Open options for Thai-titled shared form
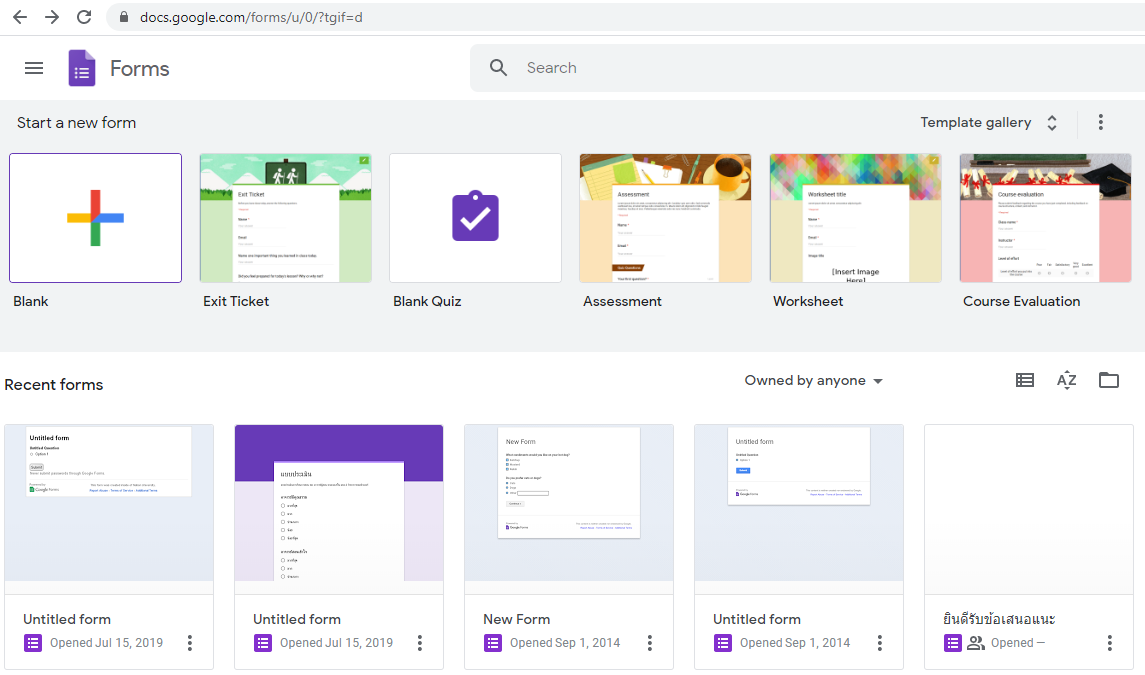1145x675 pixels. pos(1110,643)
